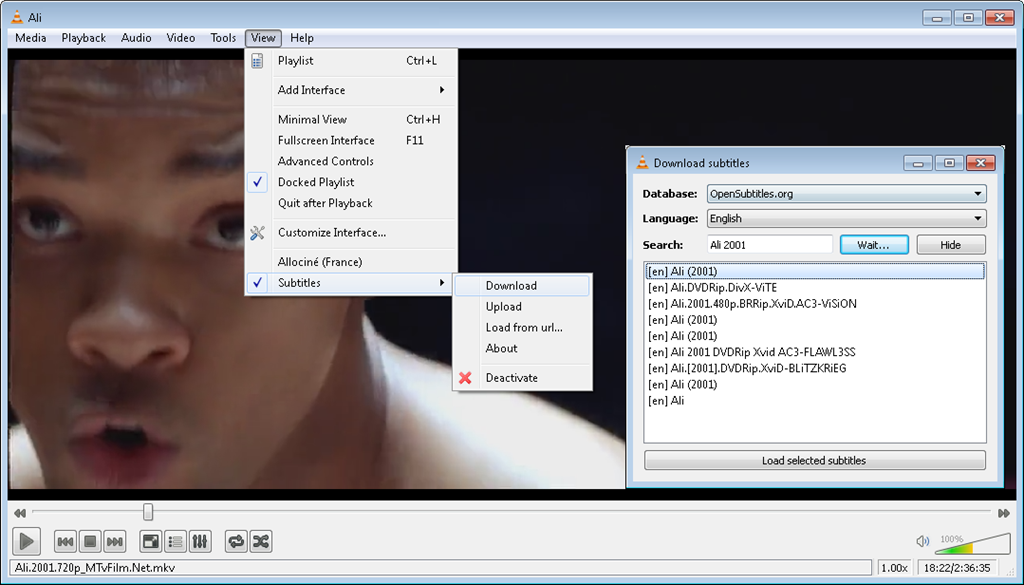This screenshot has width=1024, height=585.
Task: Skip to previous media track
Action: (x=65, y=541)
